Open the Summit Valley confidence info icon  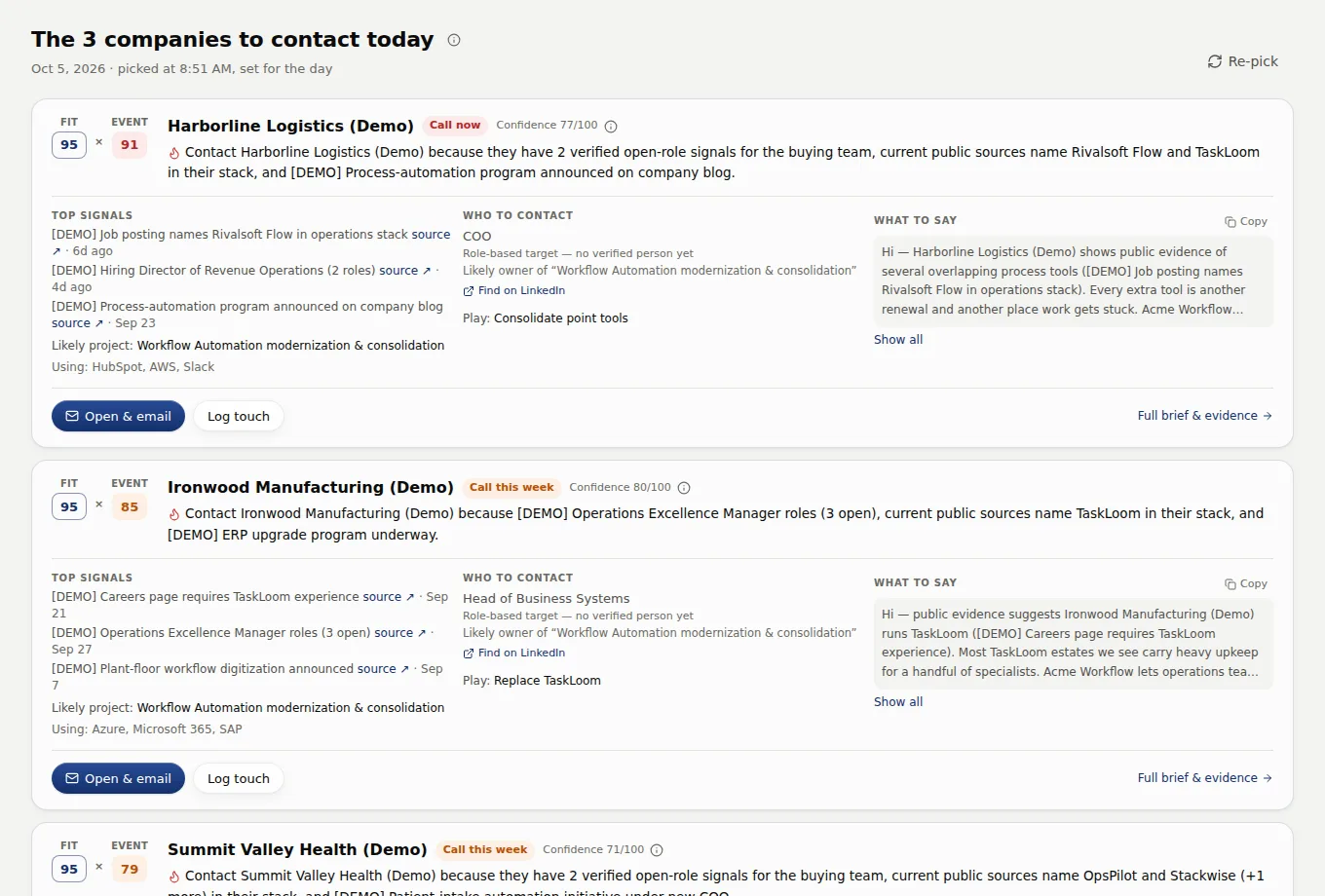click(657, 850)
